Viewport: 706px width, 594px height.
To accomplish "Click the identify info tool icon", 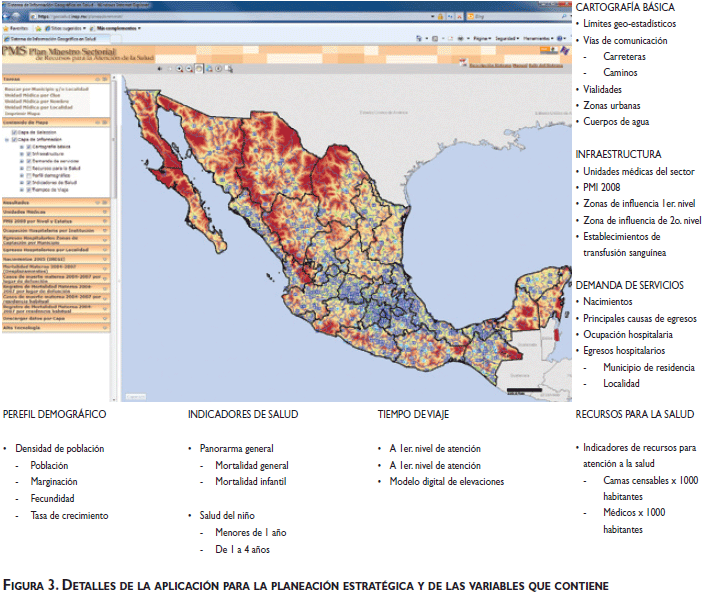I will point(220,68).
